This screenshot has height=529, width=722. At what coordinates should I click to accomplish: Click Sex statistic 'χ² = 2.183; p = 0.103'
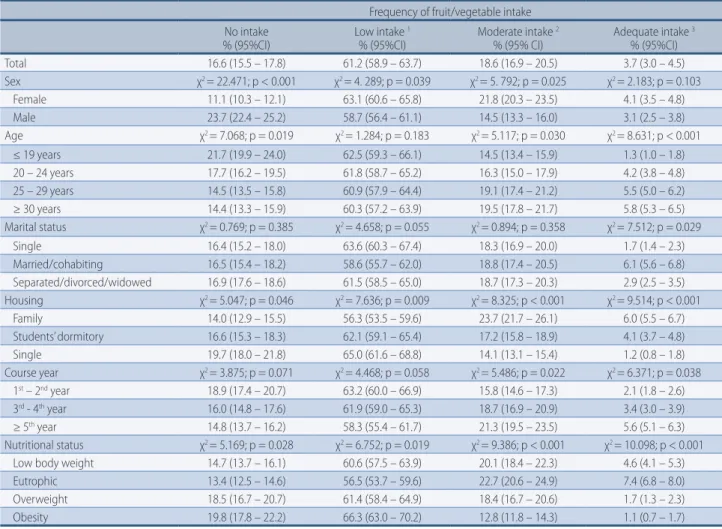point(654,81)
